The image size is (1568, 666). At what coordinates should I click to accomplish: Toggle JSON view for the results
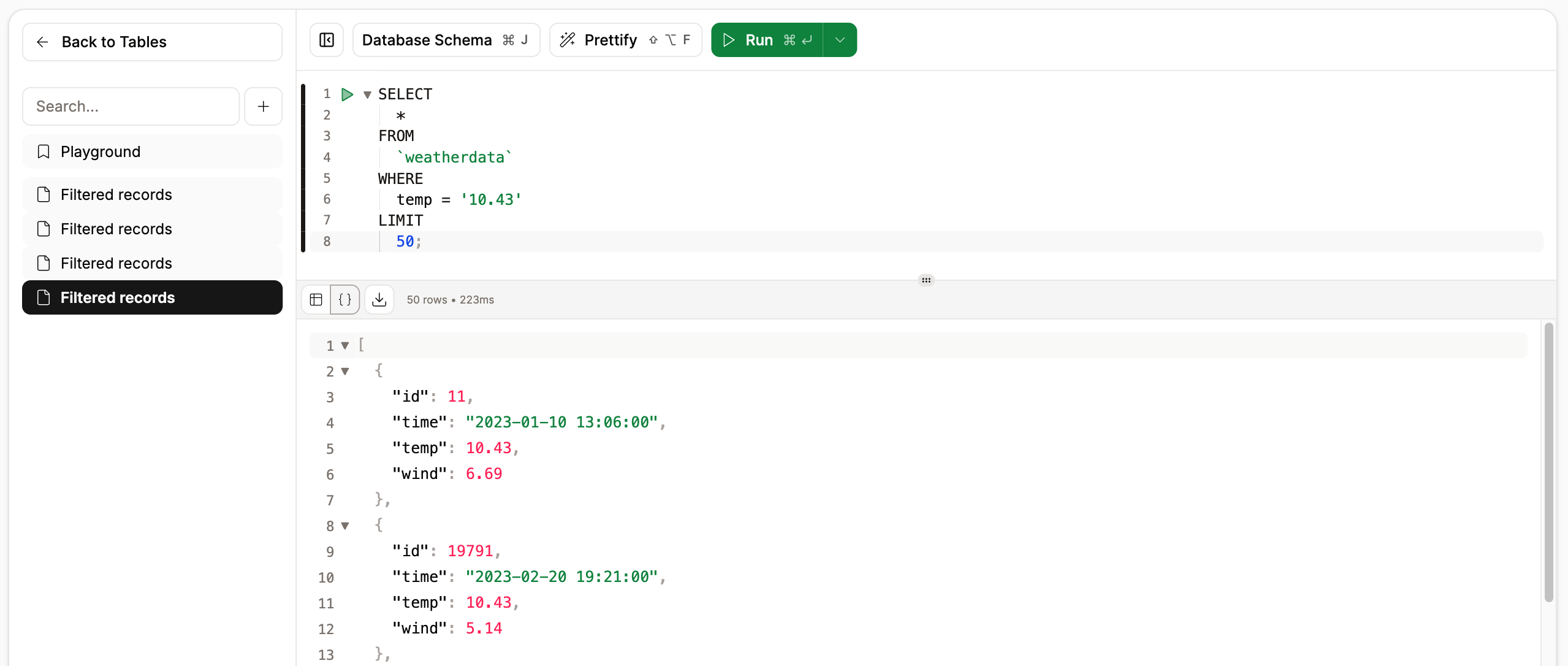[x=344, y=299]
